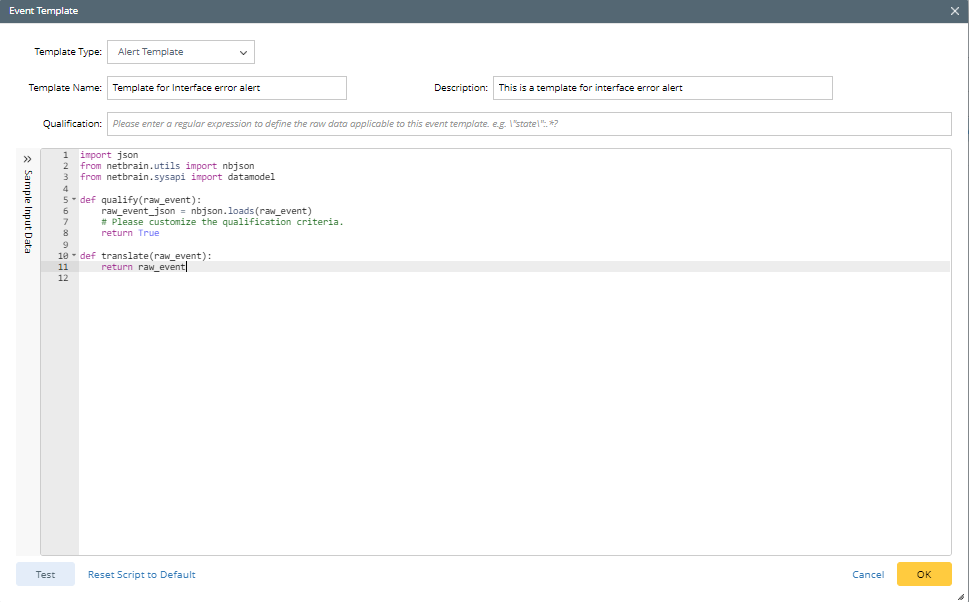The height and width of the screenshot is (602, 969).
Task: Click the 'import json' code line
Action: coord(109,155)
